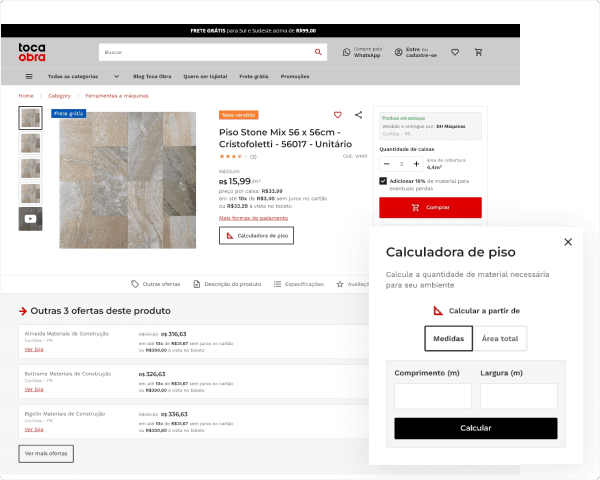The width and height of the screenshot is (600, 480).
Task: Click Ferramentas e máquinas breadcrumb
Action: 117,96
